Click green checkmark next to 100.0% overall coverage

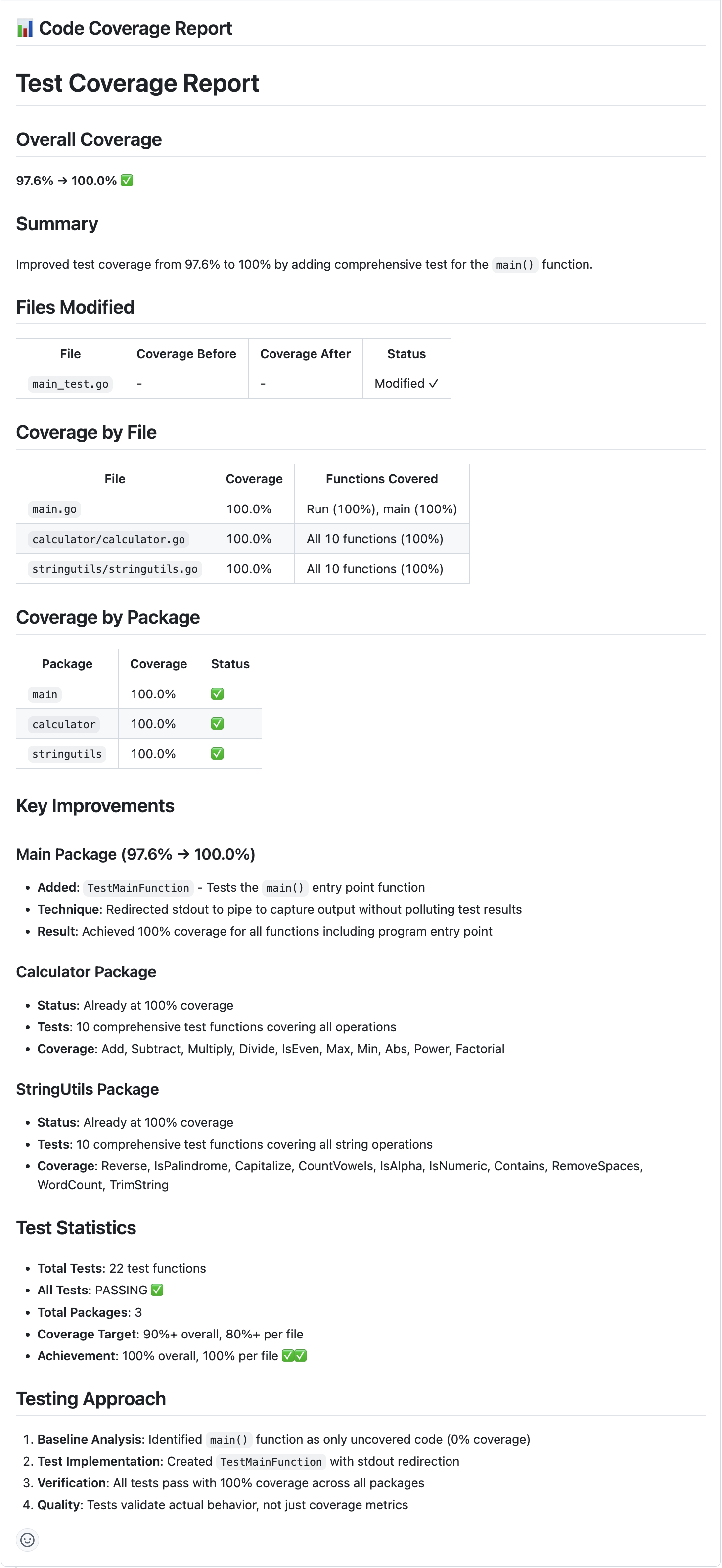tap(127, 181)
